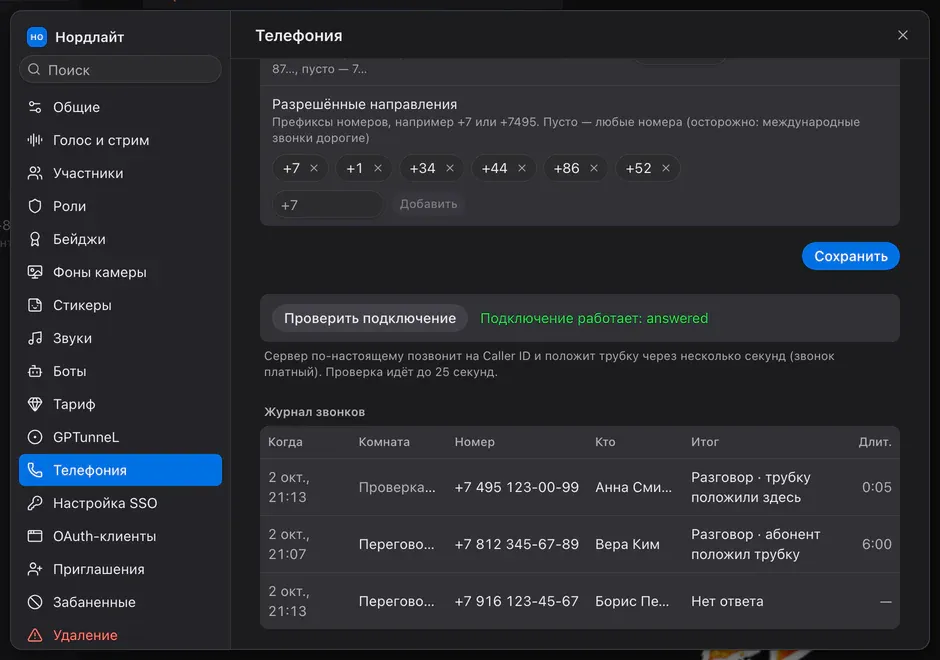
Task: Remove the +44 prefix chip
Action: [522, 168]
